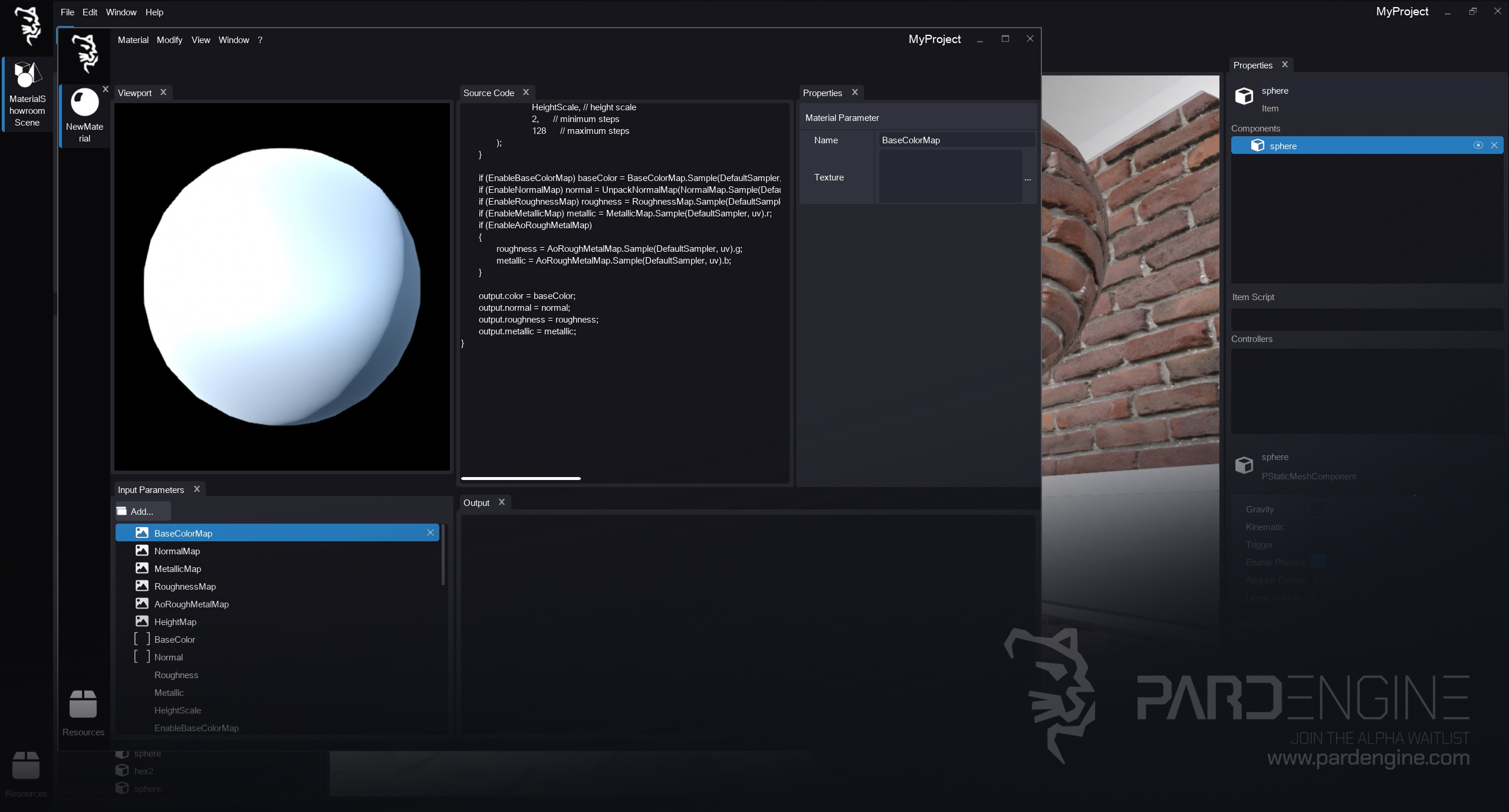
Task: Click the Normal vector bracket icon
Action: coord(142,656)
